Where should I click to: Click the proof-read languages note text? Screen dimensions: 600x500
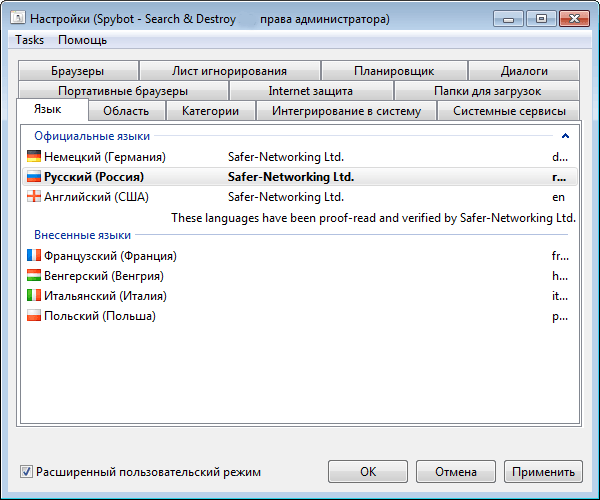pyautogui.click(x=373, y=218)
